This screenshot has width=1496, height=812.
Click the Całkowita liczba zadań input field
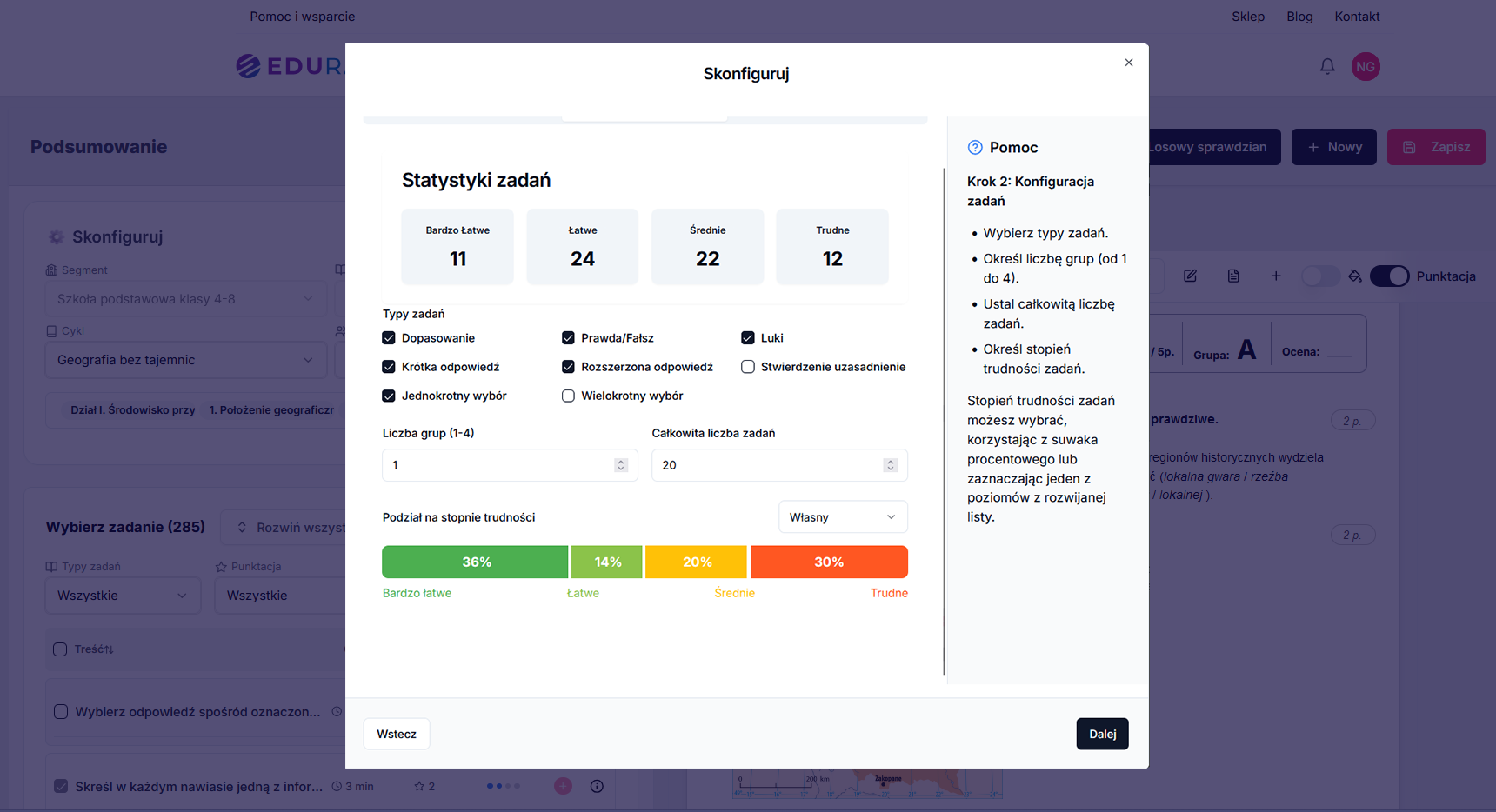click(779, 465)
